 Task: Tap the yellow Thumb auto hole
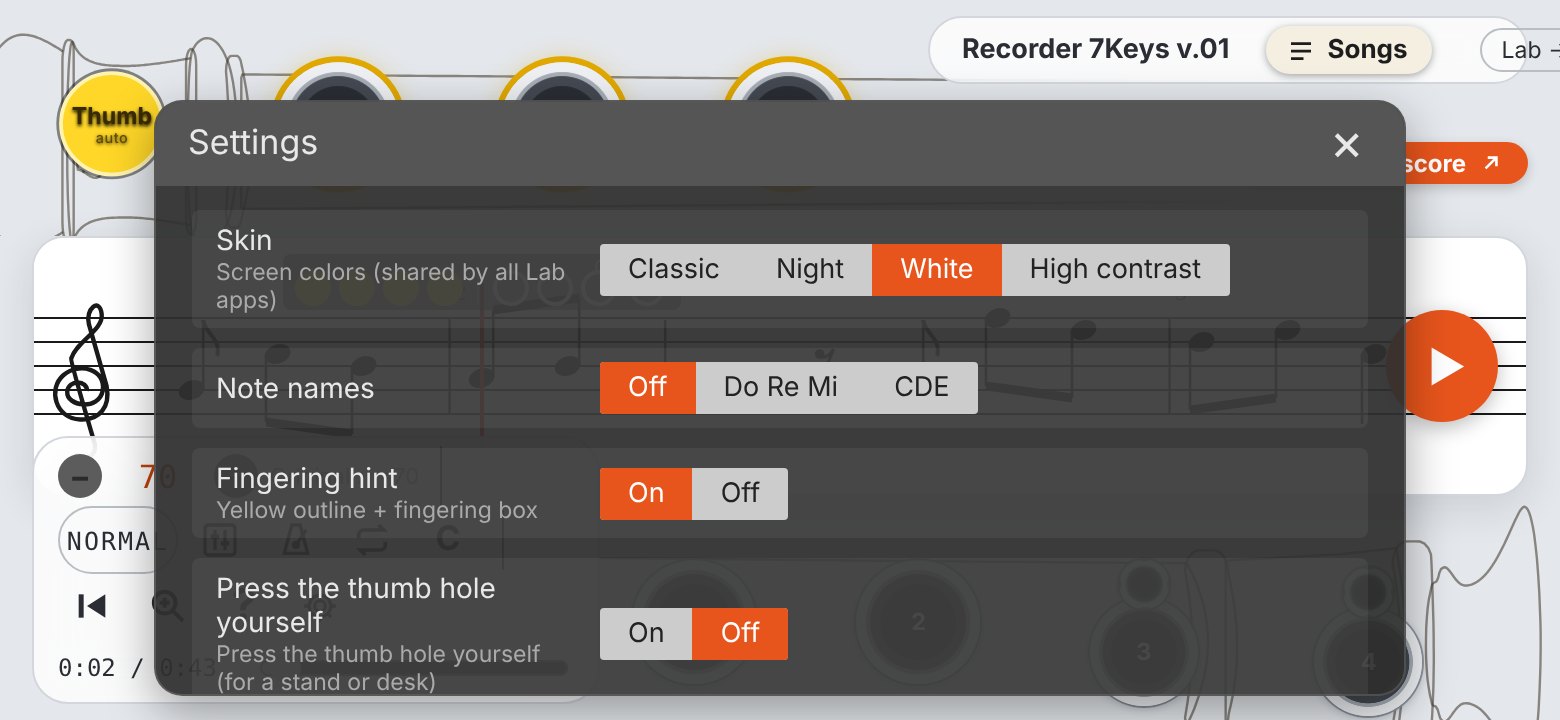click(x=110, y=124)
